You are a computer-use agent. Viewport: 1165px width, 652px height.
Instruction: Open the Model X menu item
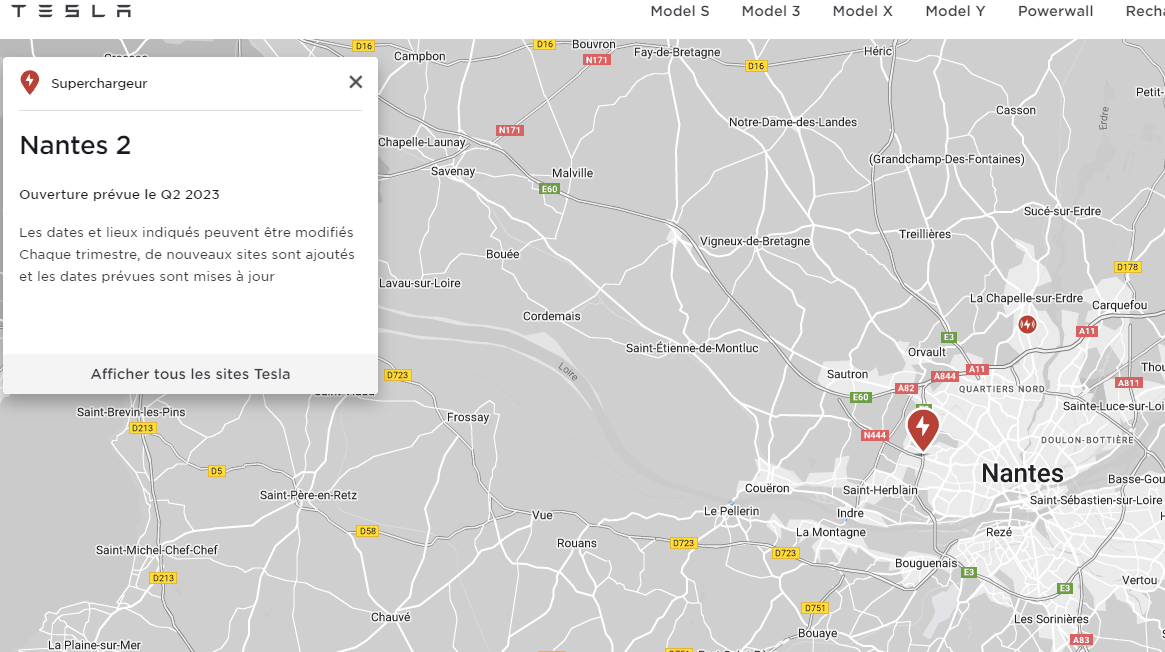tap(863, 11)
